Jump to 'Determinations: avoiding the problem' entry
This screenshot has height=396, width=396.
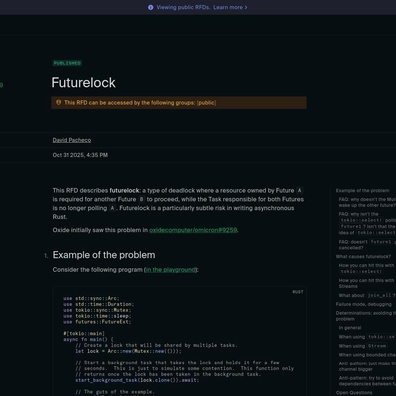coord(366,316)
